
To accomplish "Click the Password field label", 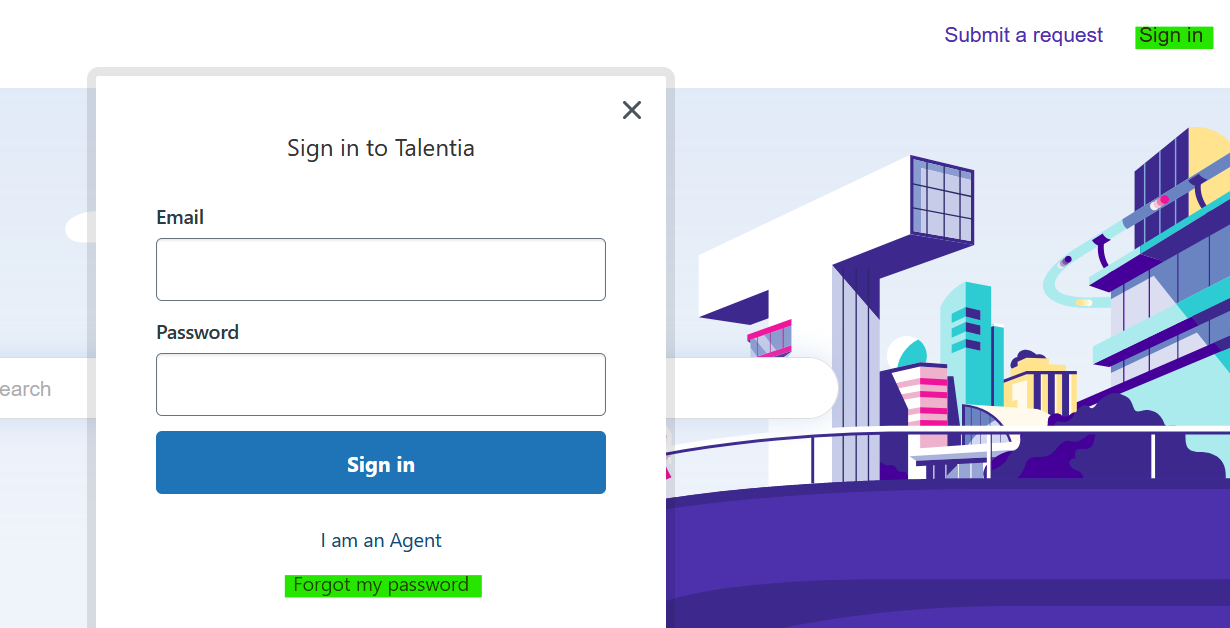I will click(x=197, y=332).
